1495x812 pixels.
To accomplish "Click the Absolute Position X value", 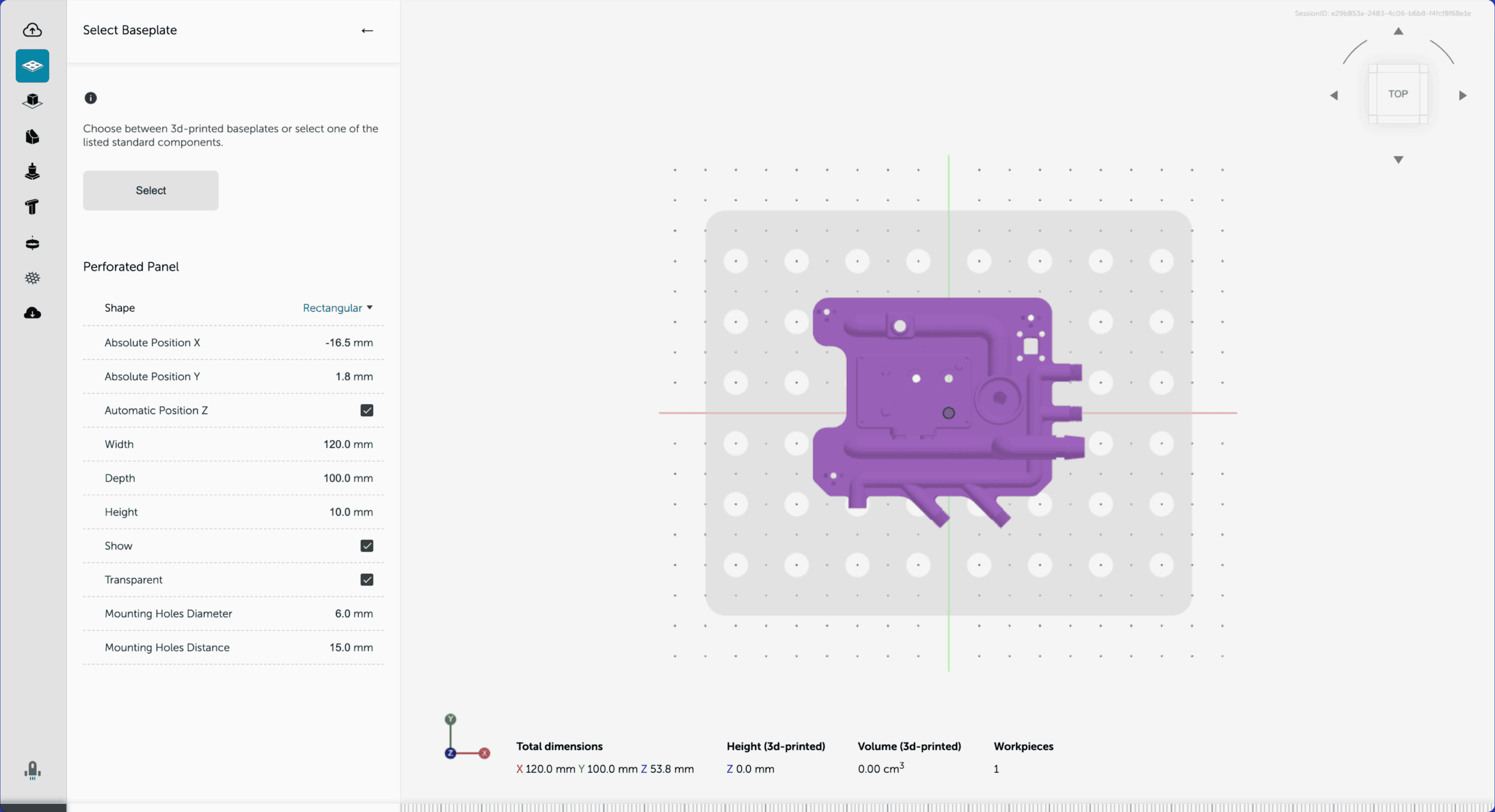I will pyautogui.click(x=349, y=343).
